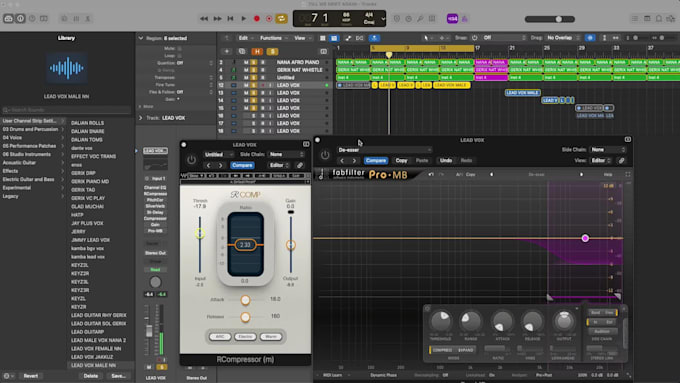Toggle global Hide (H) button
680x383 pixels.
point(257,52)
